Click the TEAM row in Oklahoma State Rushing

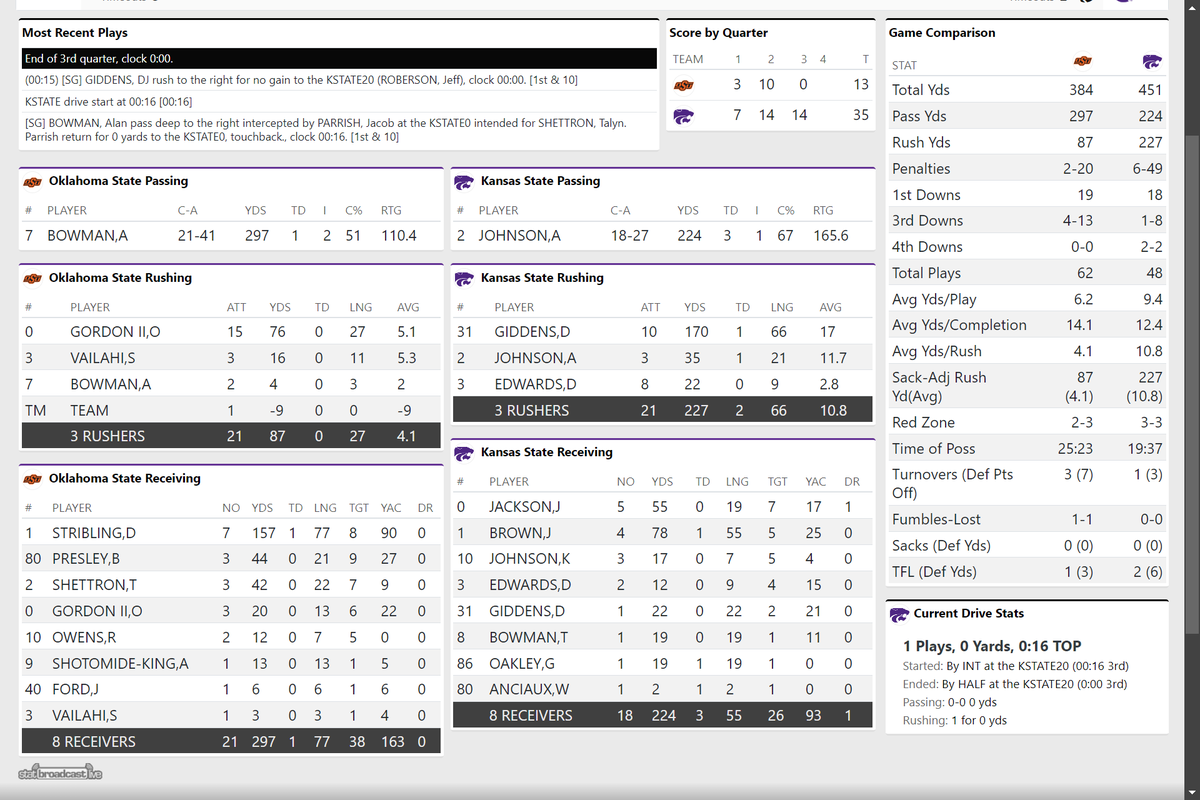coord(232,410)
